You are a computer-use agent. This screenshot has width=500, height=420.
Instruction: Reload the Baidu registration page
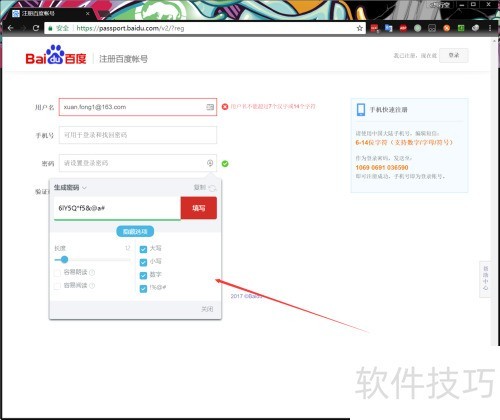(x=36, y=28)
